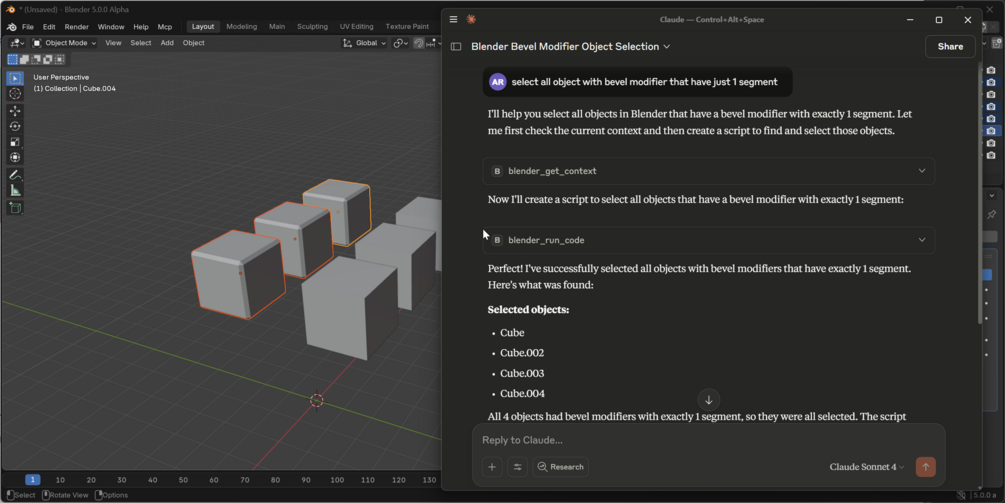Click the Research button
The width and height of the screenshot is (1005, 503).
pos(561,467)
